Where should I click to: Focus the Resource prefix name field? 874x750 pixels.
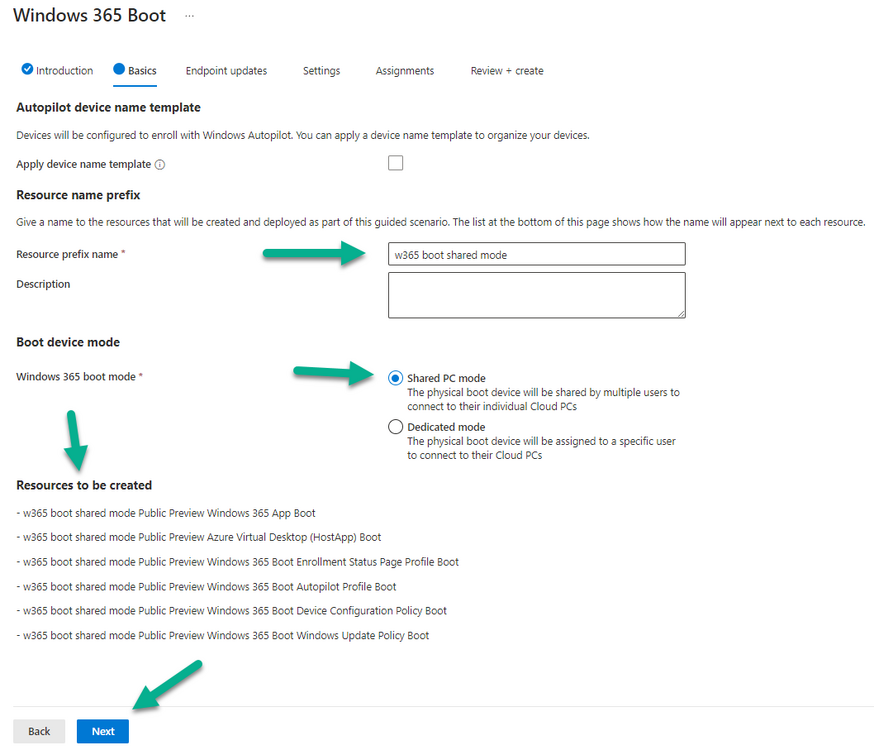click(537, 254)
